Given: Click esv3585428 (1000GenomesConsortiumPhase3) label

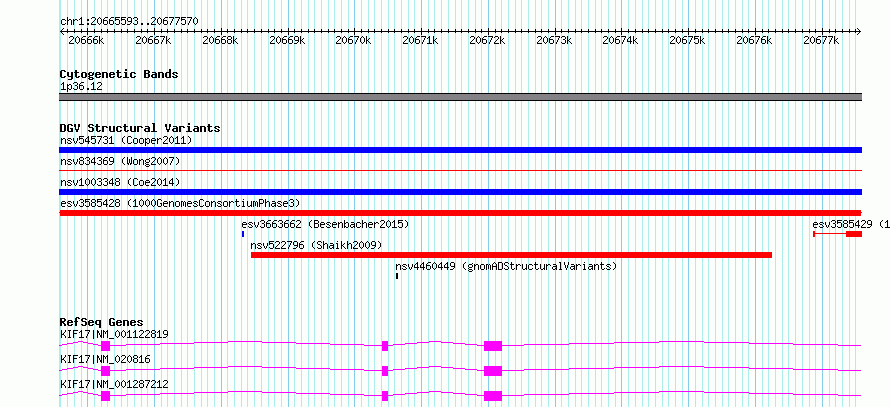Looking at the screenshot, I should coord(180,203).
